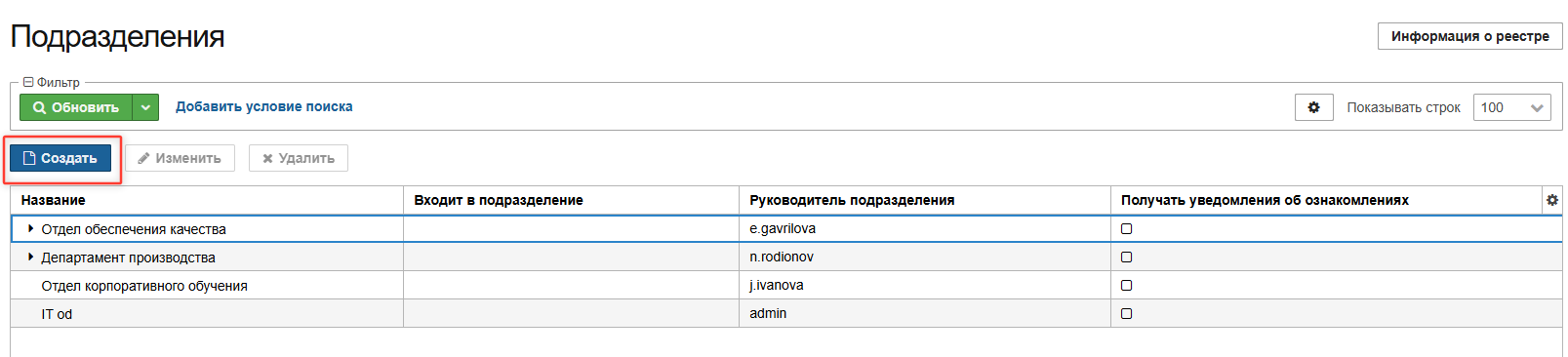Select the Отдел корпоративного обучения row
Screen dimensions: 1568x357
point(786,285)
